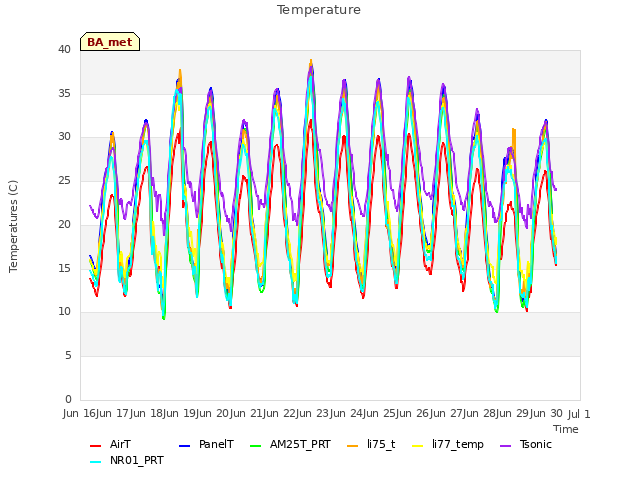Click the 0 y-axis tick label
This screenshot has width=640, height=480.
pos(68,399)
